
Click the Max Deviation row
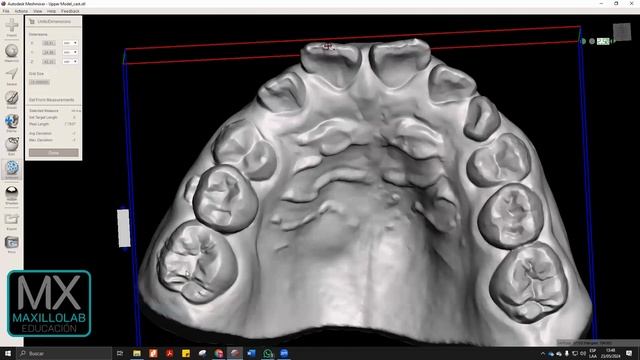click(53, 140)
